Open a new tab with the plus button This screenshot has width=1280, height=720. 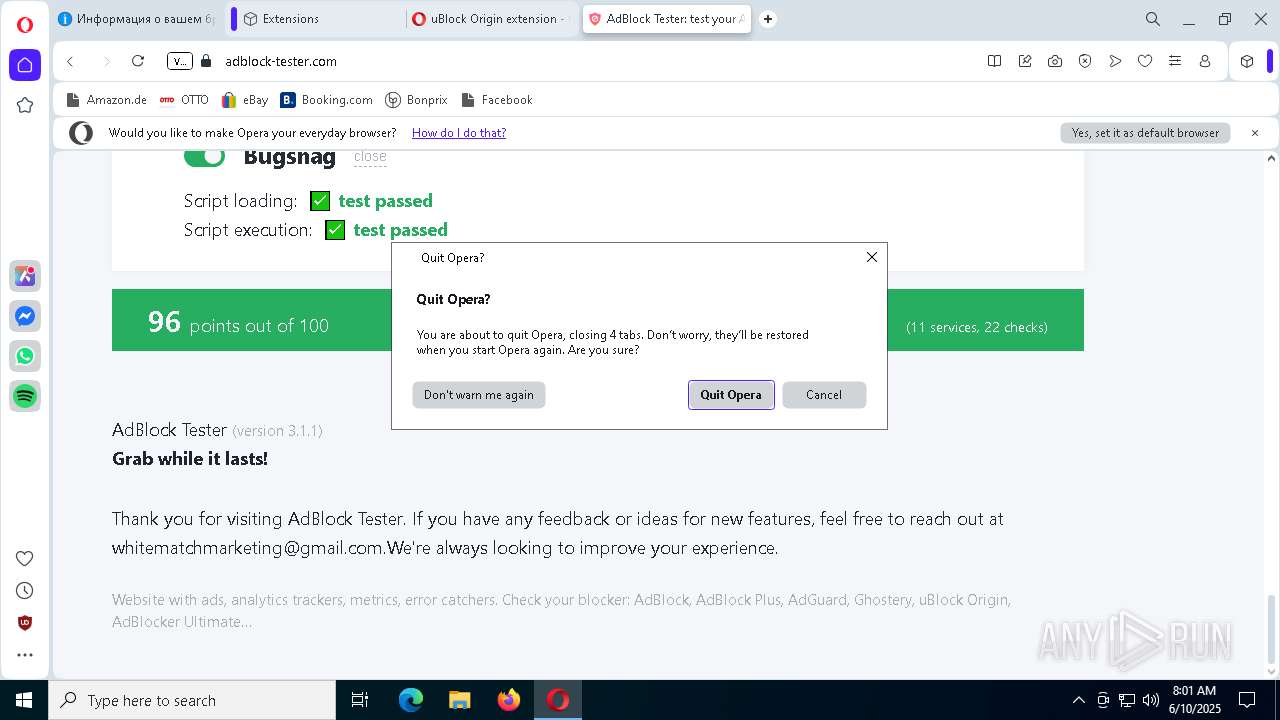tap(768, 19)
